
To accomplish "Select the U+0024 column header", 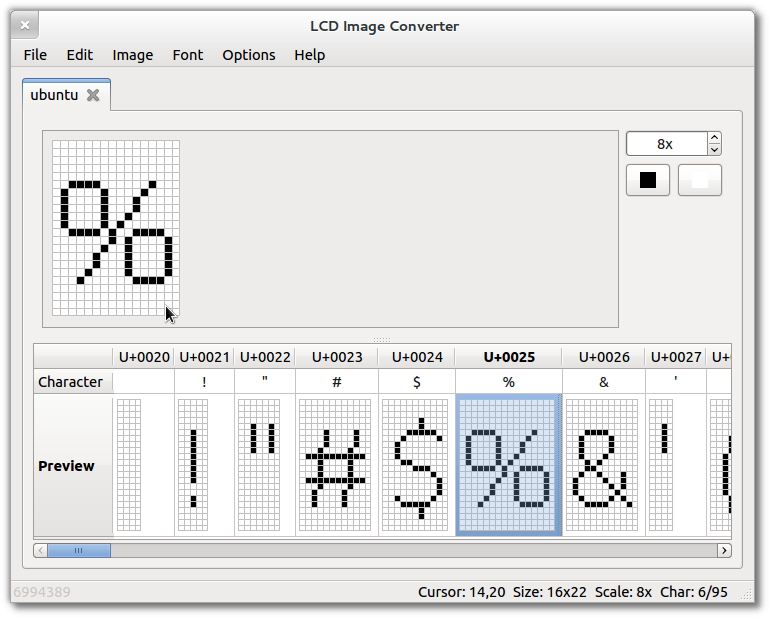I will click(x=417, y=356).
